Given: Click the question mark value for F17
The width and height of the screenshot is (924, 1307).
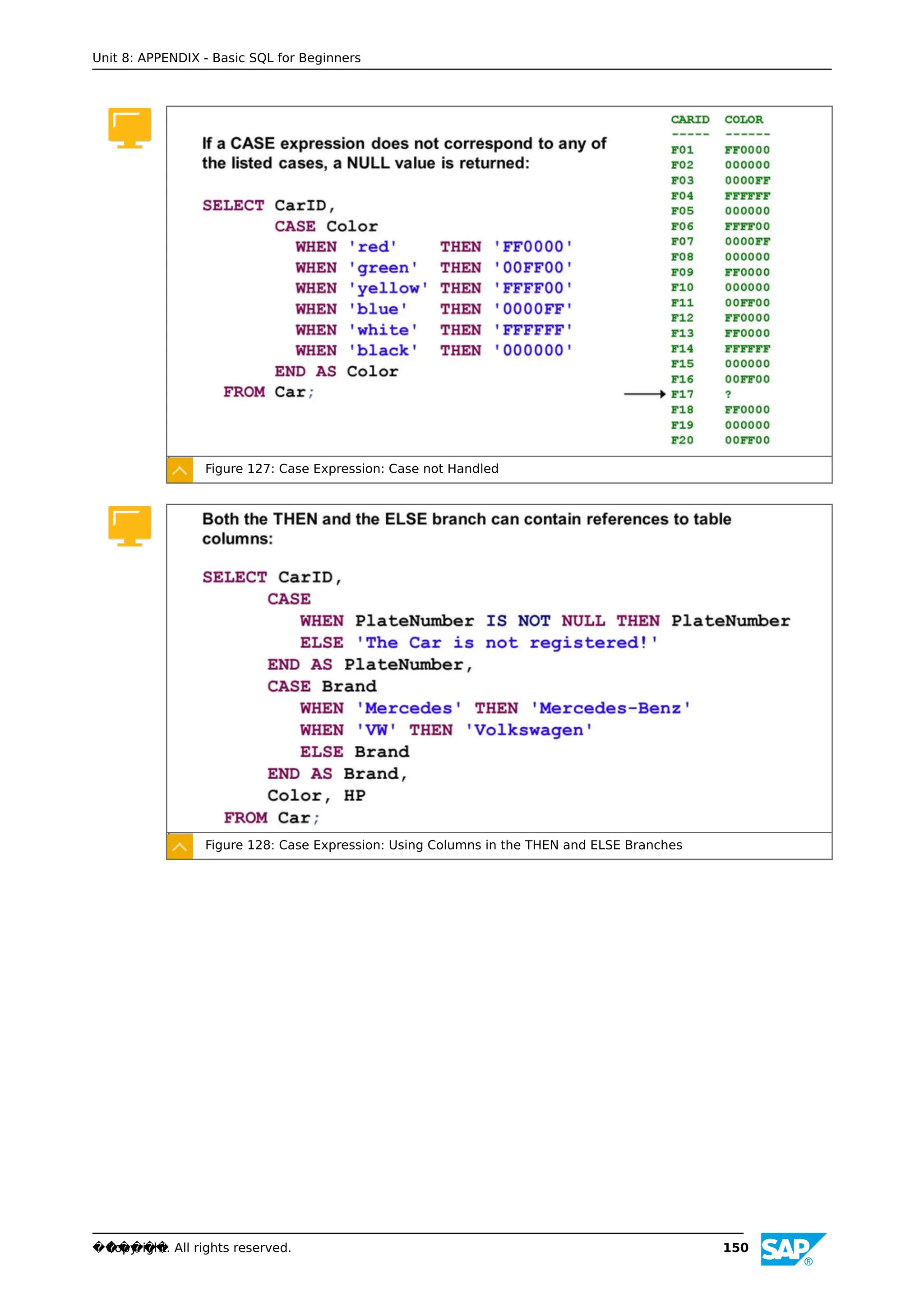Looking at the screenshot, I should (728, 394).
